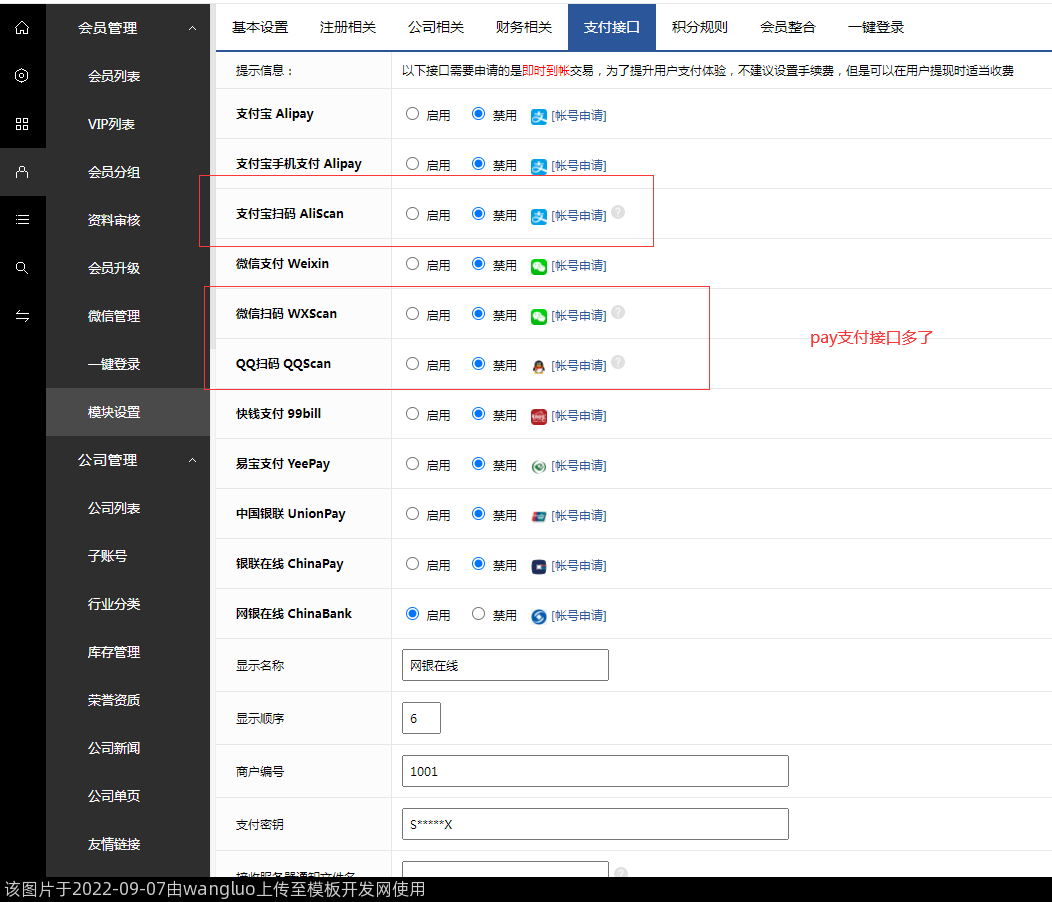Click the 商户编号 input field

click(x=594, y=771)
